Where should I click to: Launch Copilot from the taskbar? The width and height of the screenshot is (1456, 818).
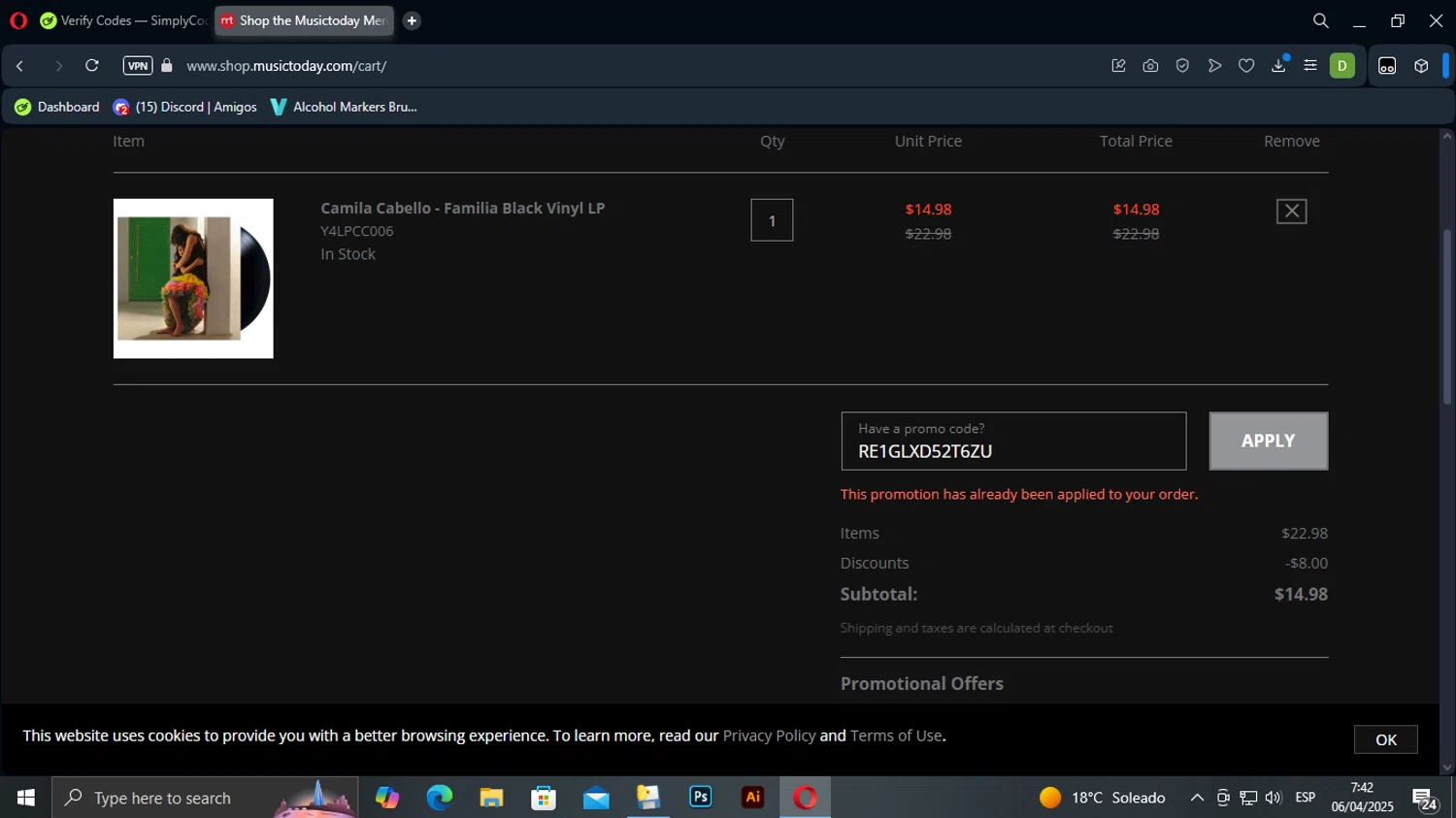[x=387, y=798]
